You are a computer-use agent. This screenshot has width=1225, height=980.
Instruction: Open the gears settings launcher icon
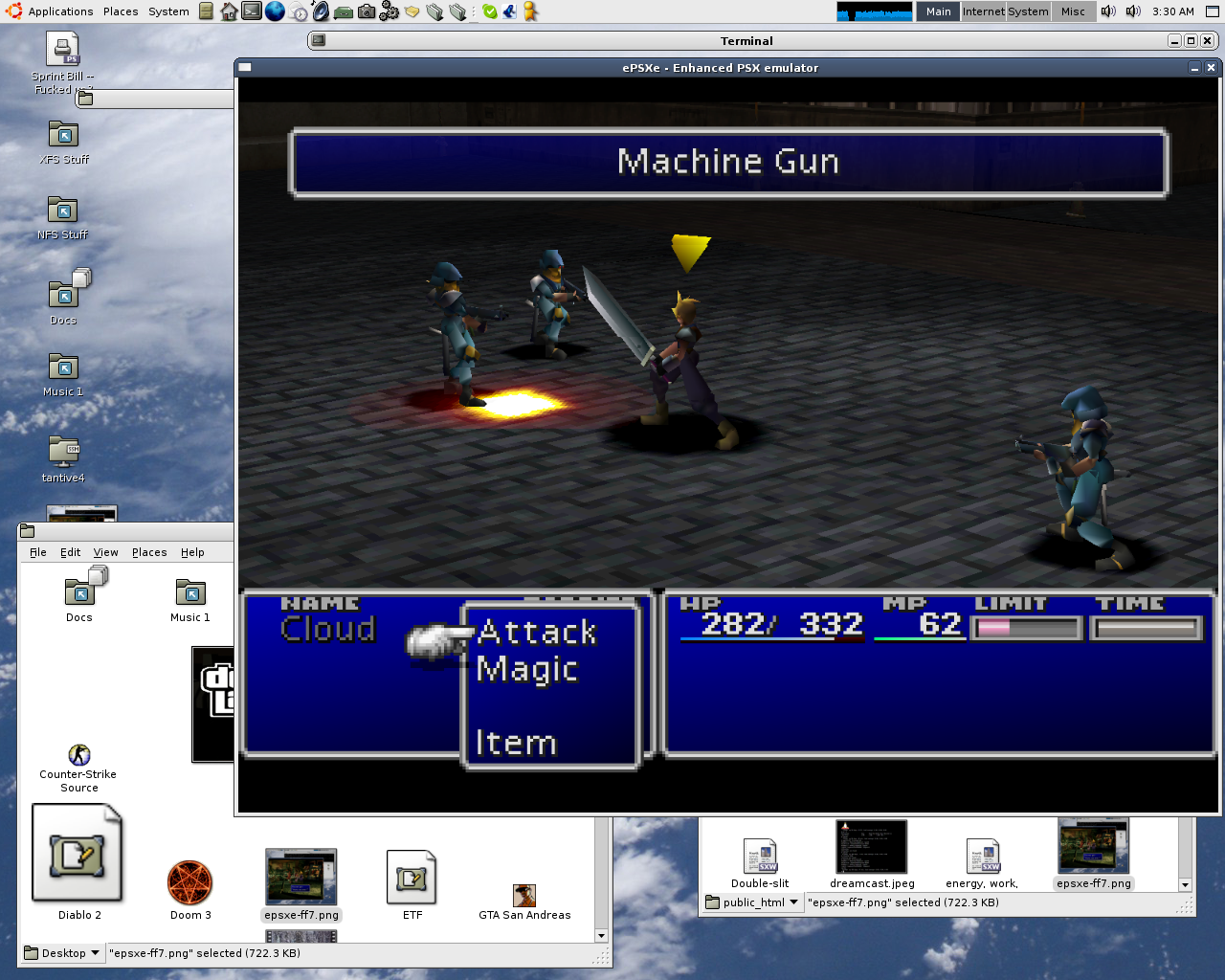tap(390, 11)
